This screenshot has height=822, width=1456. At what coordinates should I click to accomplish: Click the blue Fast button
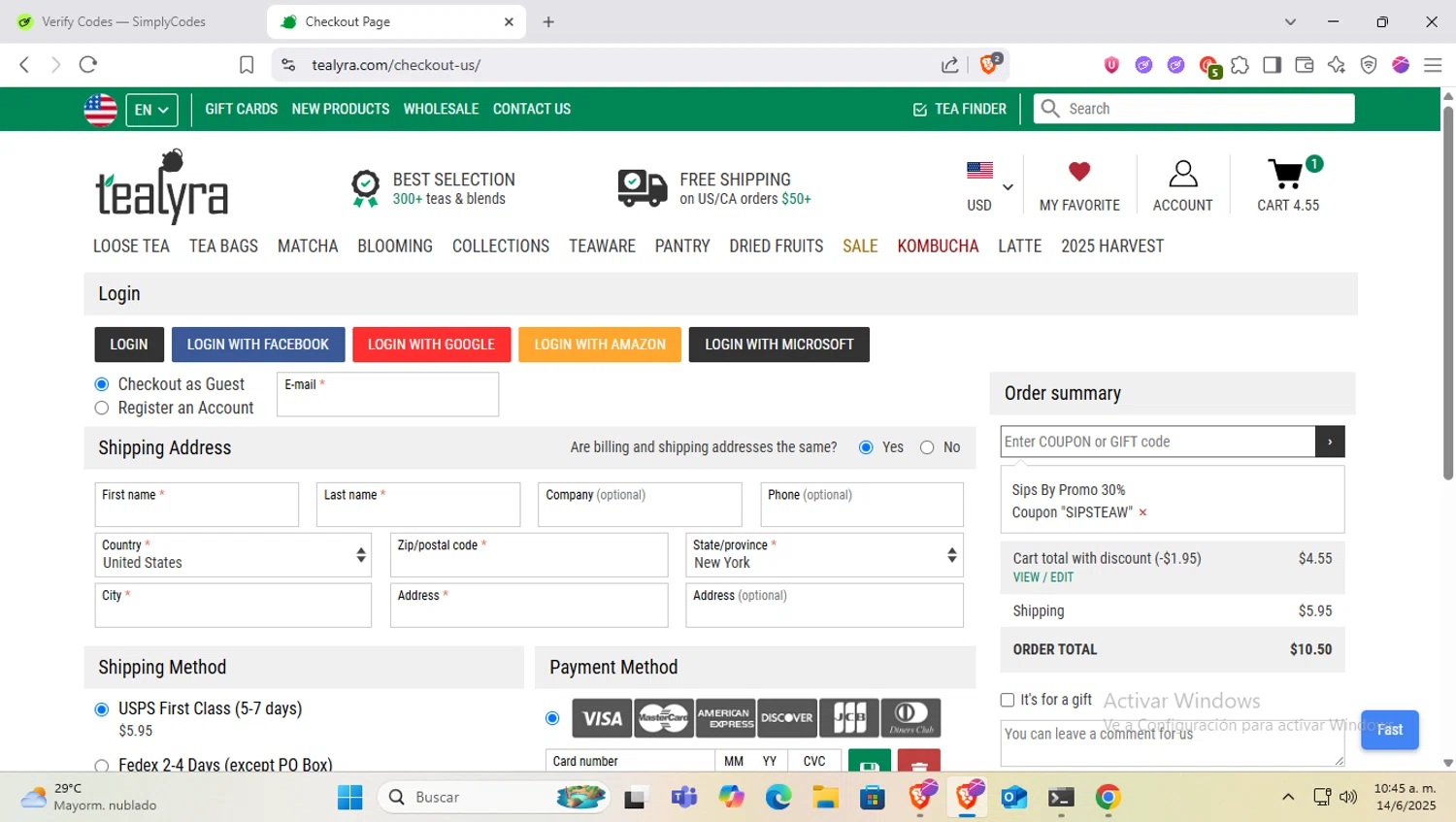pos(1390,730)
